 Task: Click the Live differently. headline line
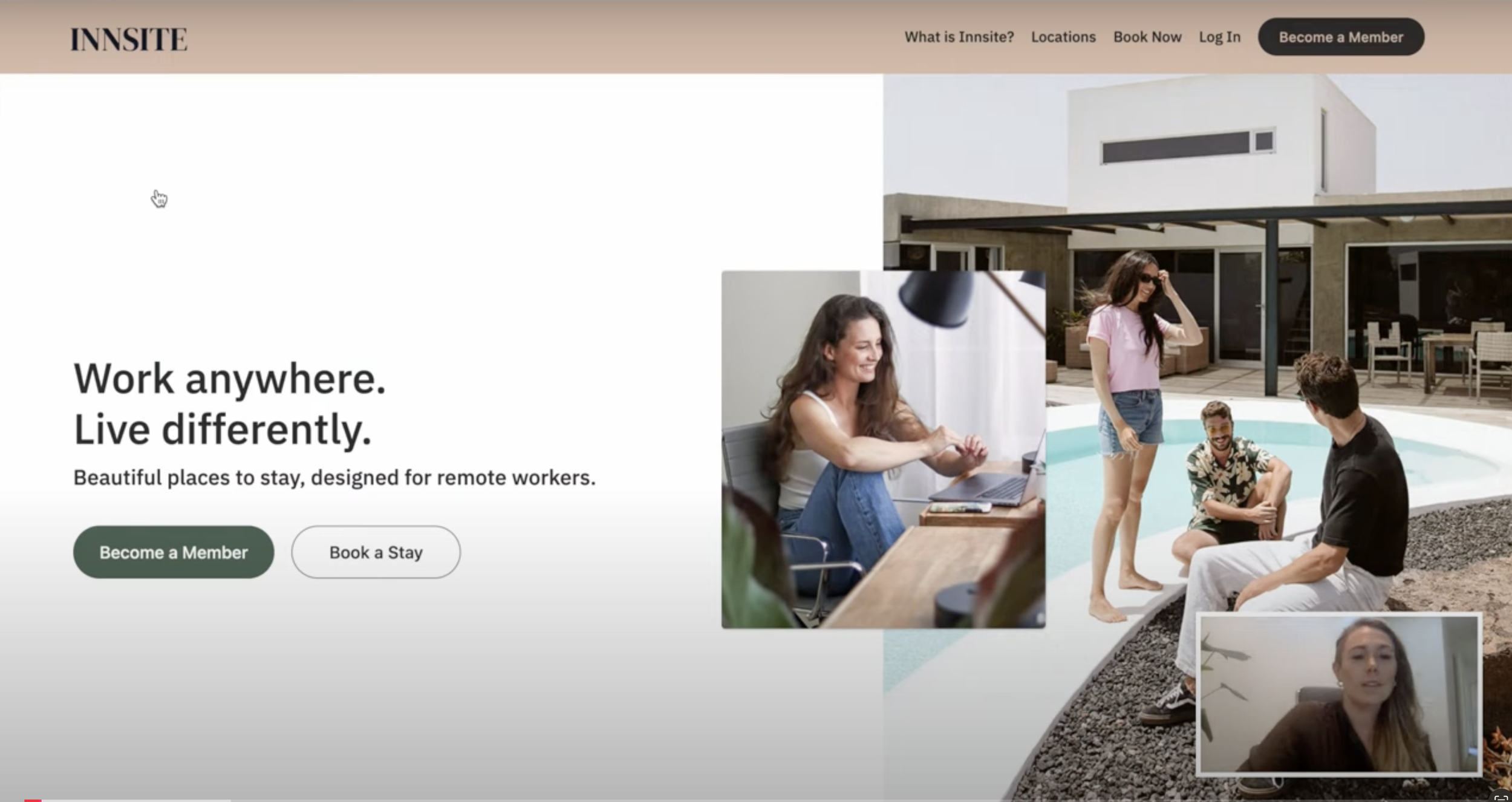tap(222, 430)
